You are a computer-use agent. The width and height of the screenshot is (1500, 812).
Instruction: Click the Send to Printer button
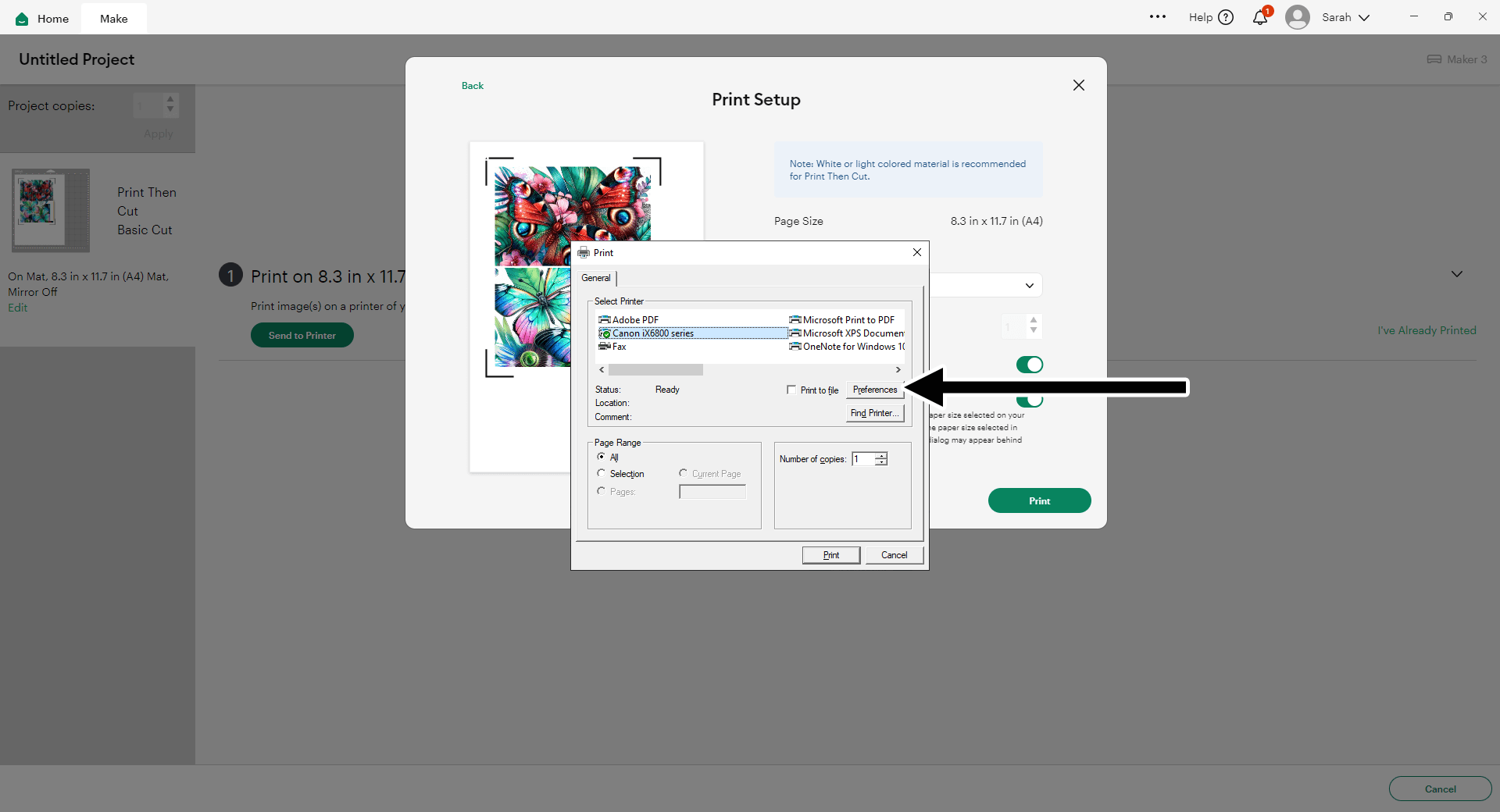tap(302, 336)
